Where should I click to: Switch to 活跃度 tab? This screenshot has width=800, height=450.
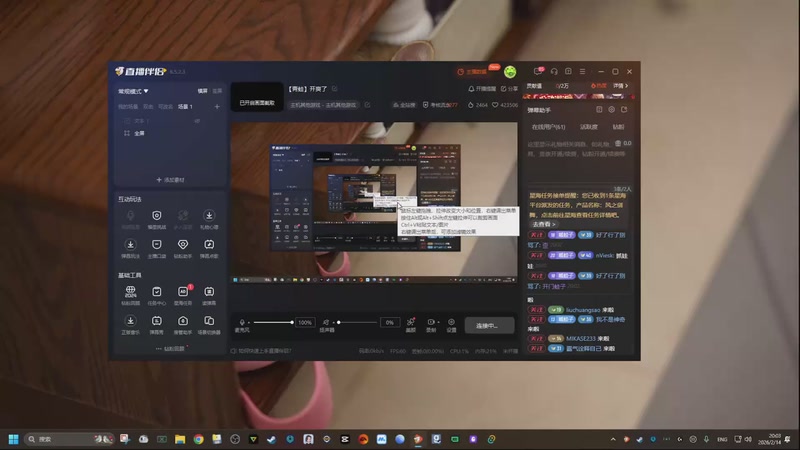pos(589,127)
